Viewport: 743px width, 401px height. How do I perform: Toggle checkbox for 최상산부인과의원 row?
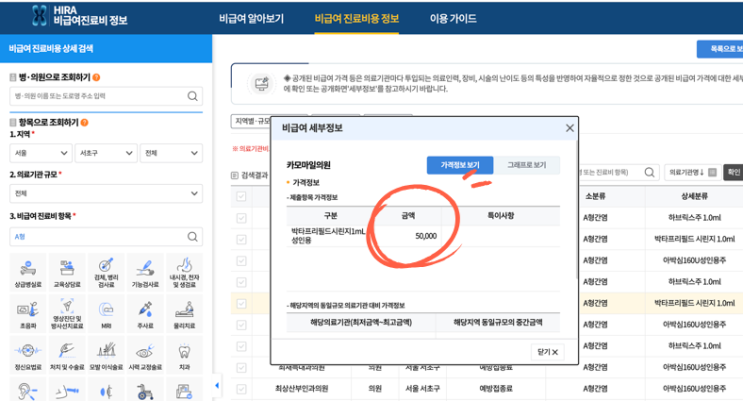[x=241, y=389]
